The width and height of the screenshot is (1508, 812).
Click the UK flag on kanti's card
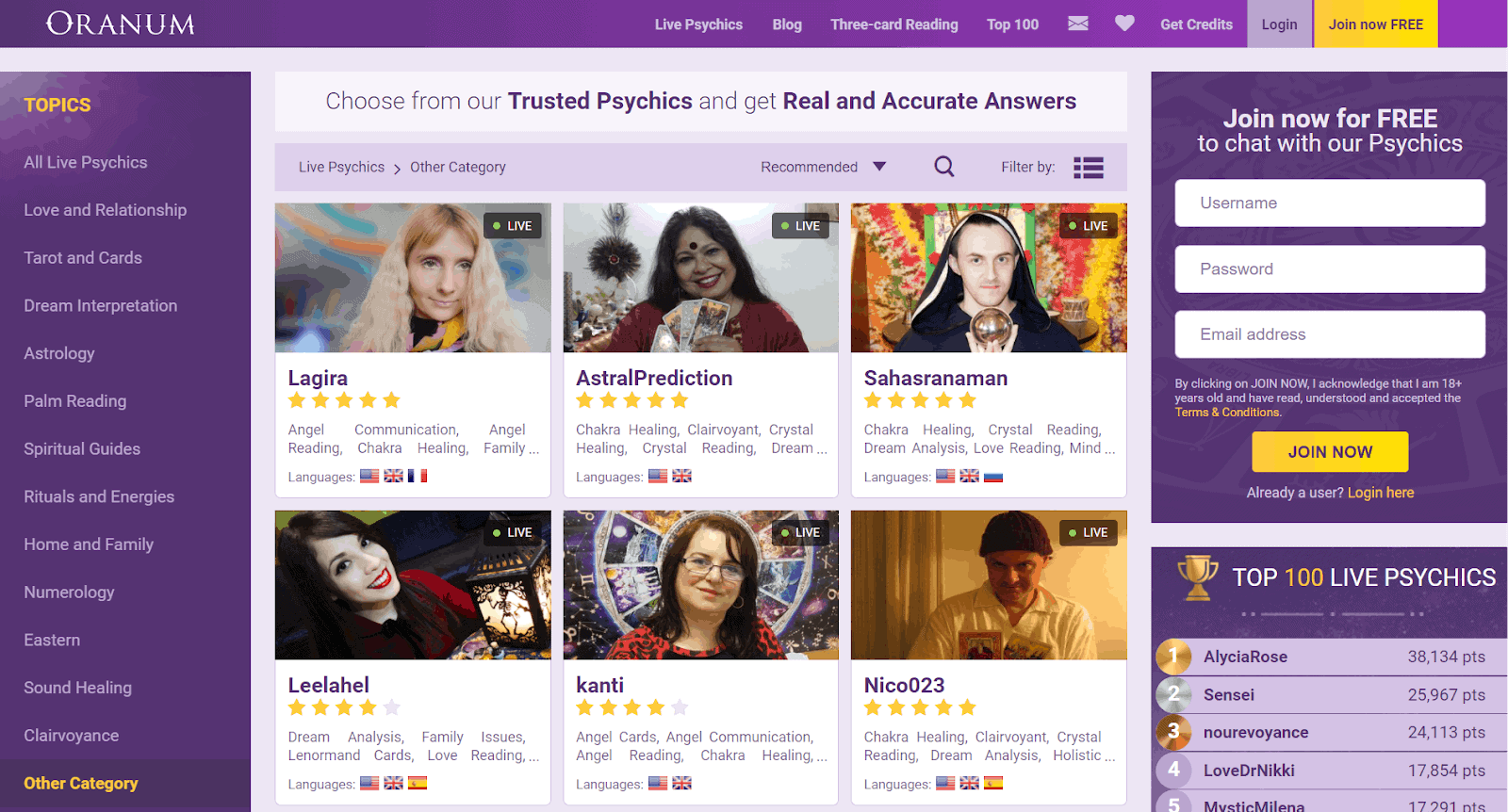coord(681,783)
